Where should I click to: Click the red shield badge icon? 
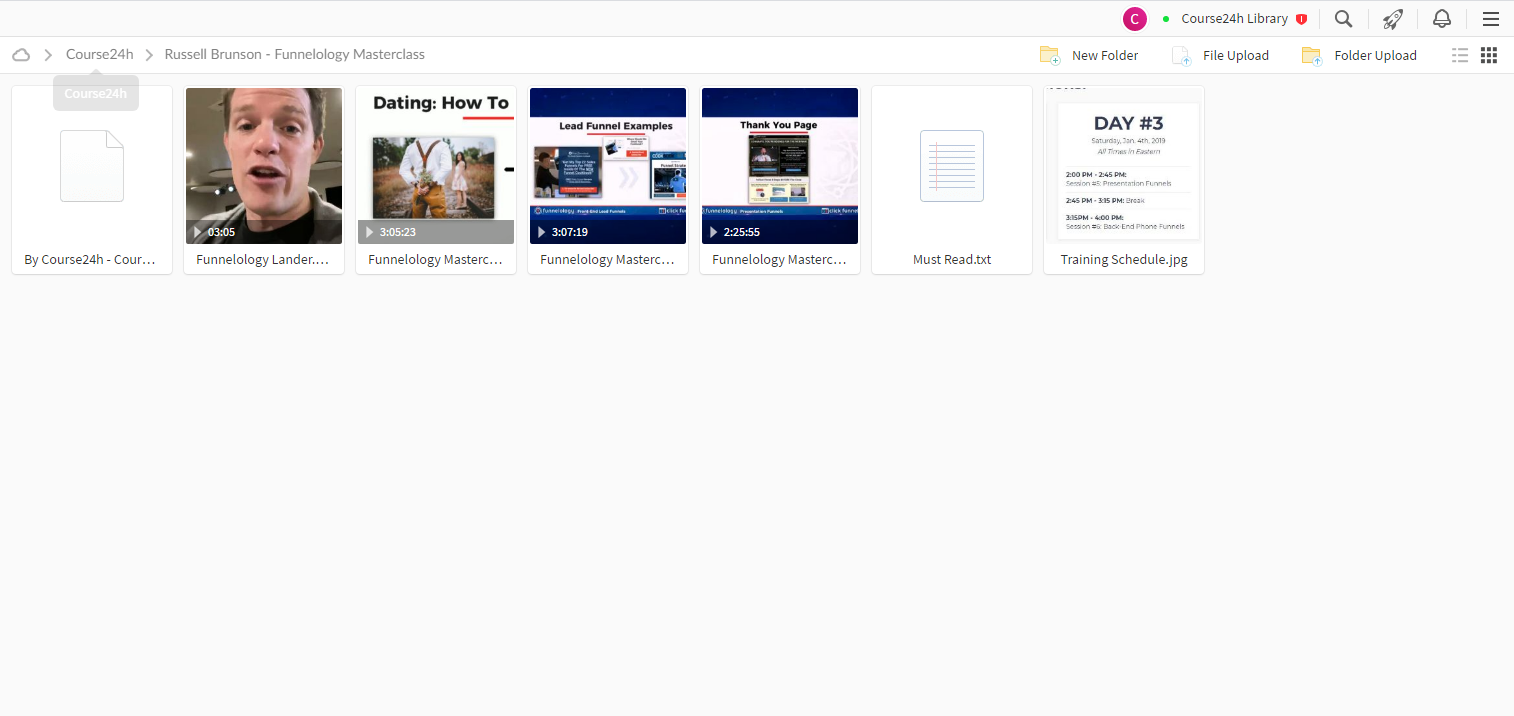pyautogui.click(x=1301, y=19)
